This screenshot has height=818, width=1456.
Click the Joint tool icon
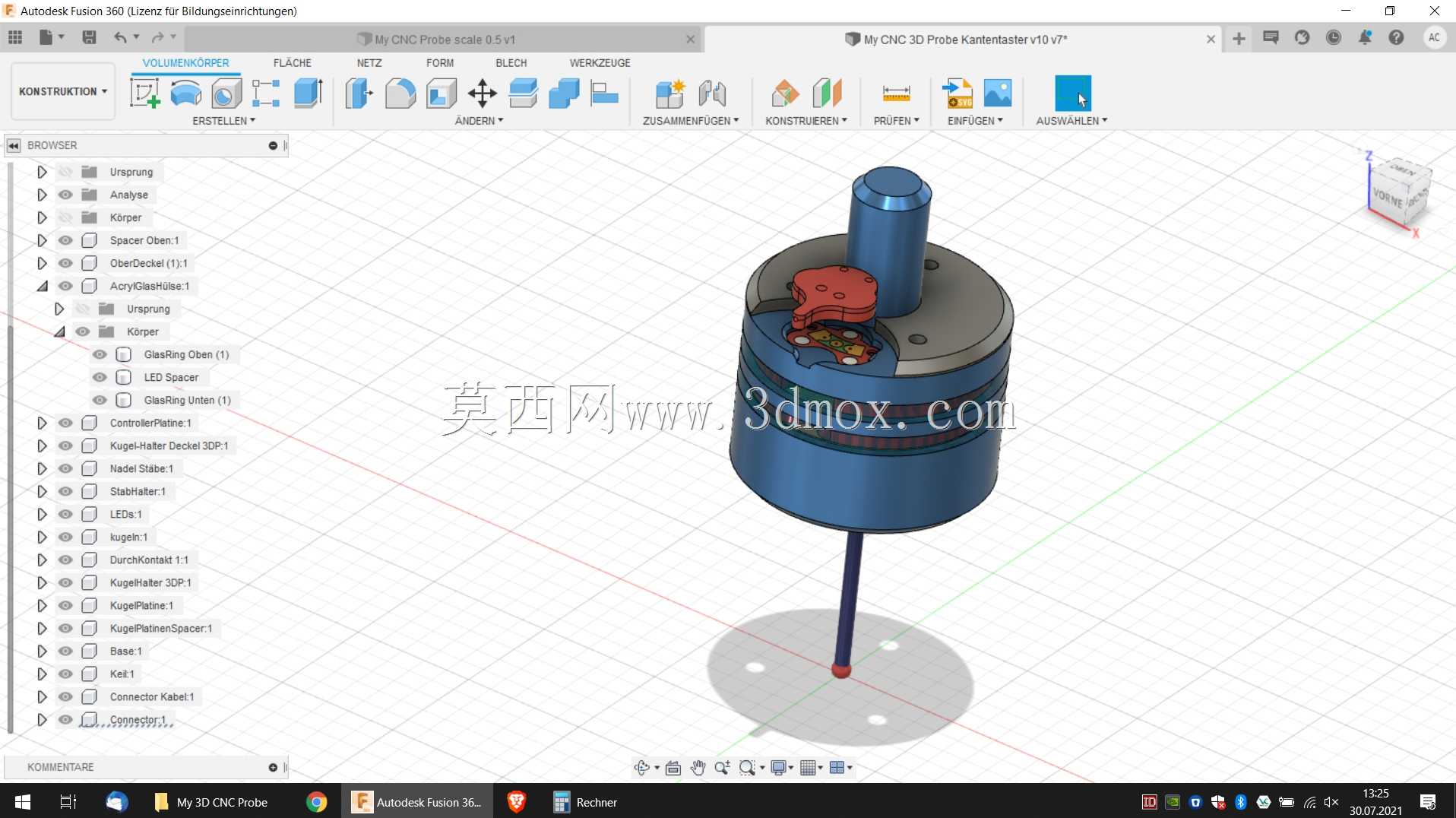click(x=712, y=94)
